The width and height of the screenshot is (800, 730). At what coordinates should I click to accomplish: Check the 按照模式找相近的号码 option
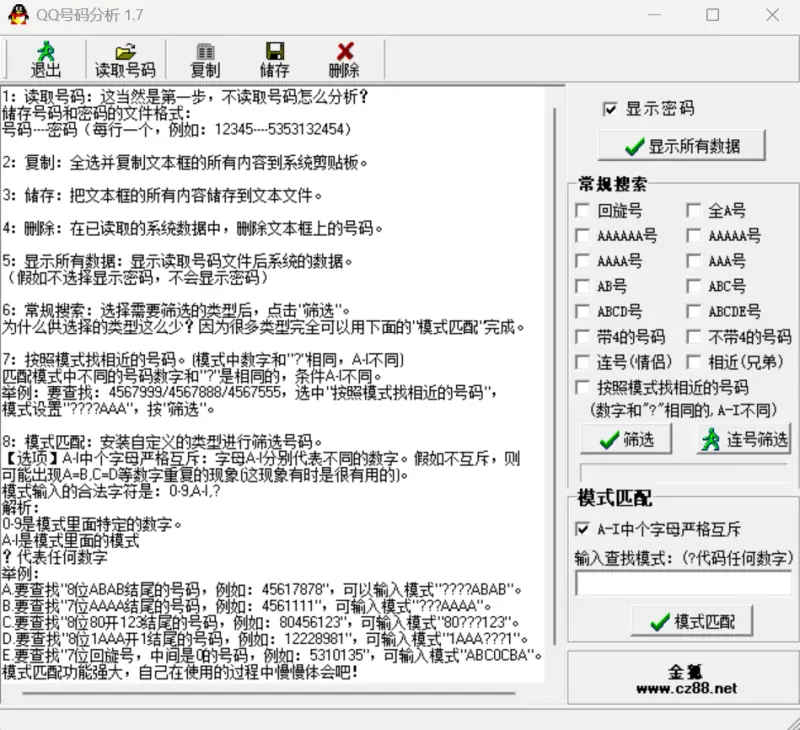(x=582, y=387)
